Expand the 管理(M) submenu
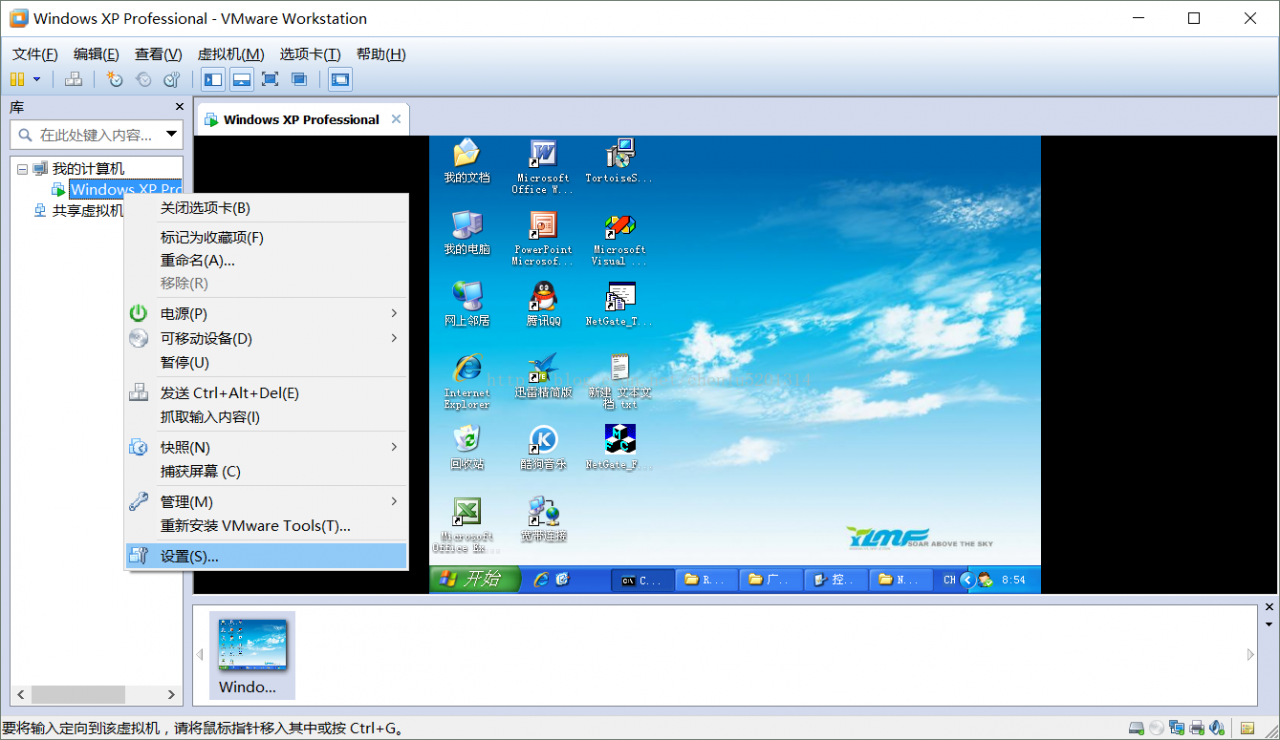This screenshot has width=1280, height=740. click(266, 502)
